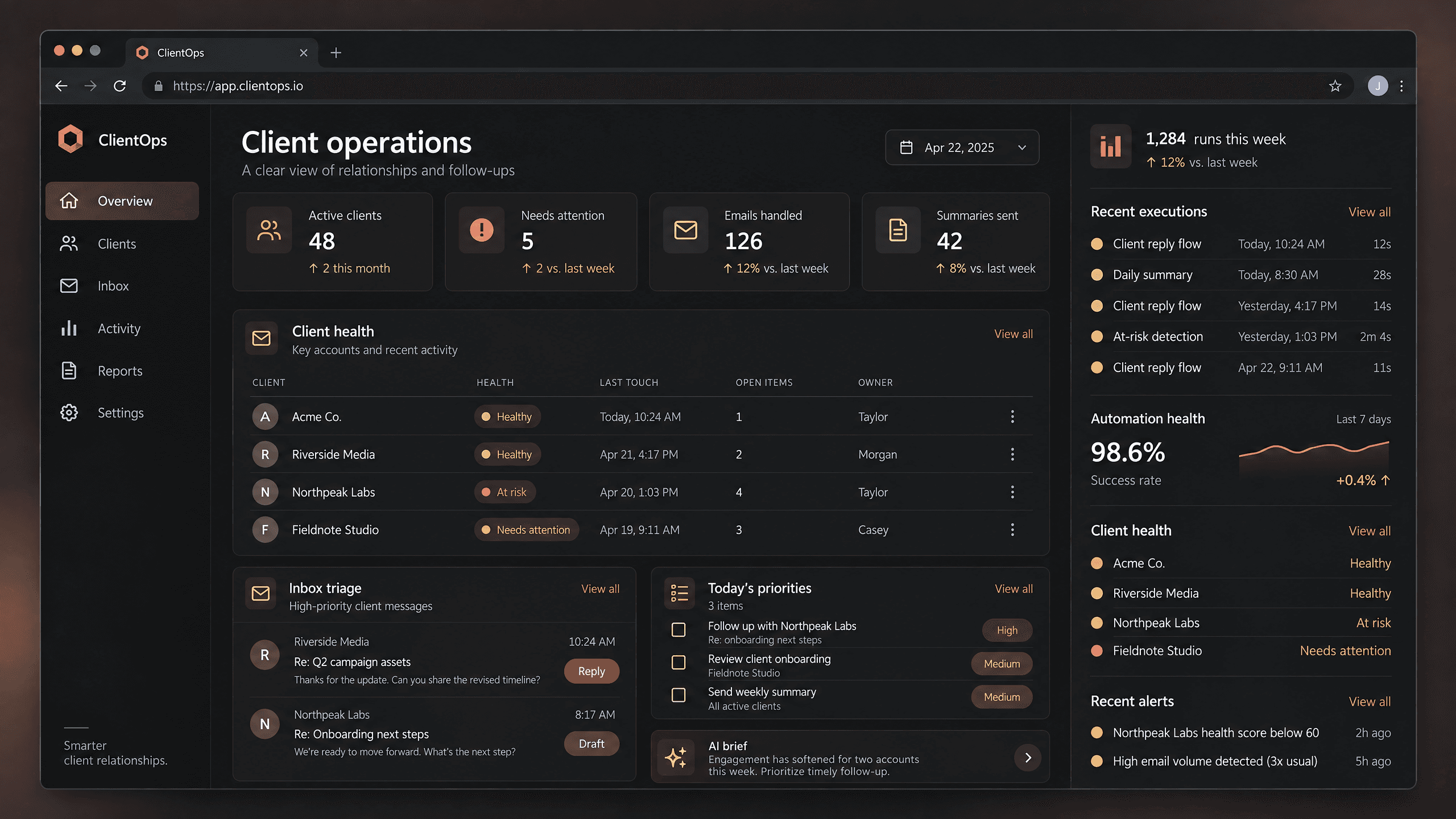1456x819 pixels.
Task: Click the Needs attention exclamation icon
Action: [482, 230]
